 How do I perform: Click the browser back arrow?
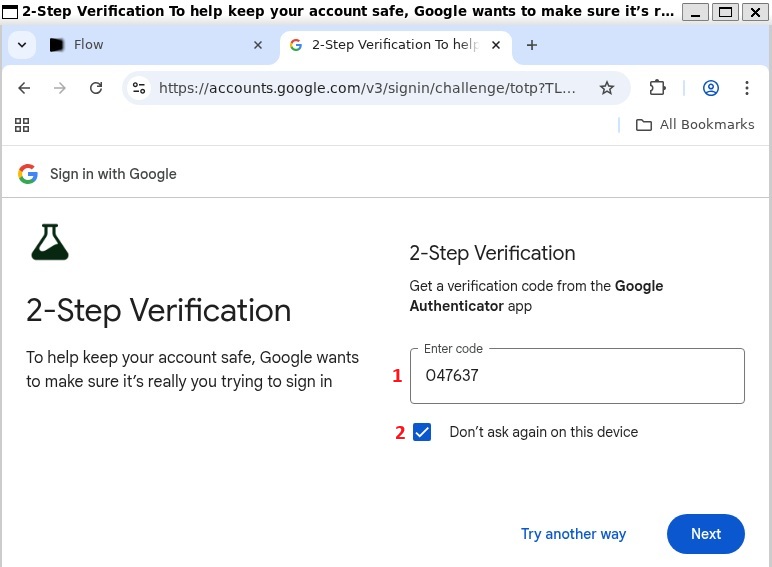coord(25,88)
